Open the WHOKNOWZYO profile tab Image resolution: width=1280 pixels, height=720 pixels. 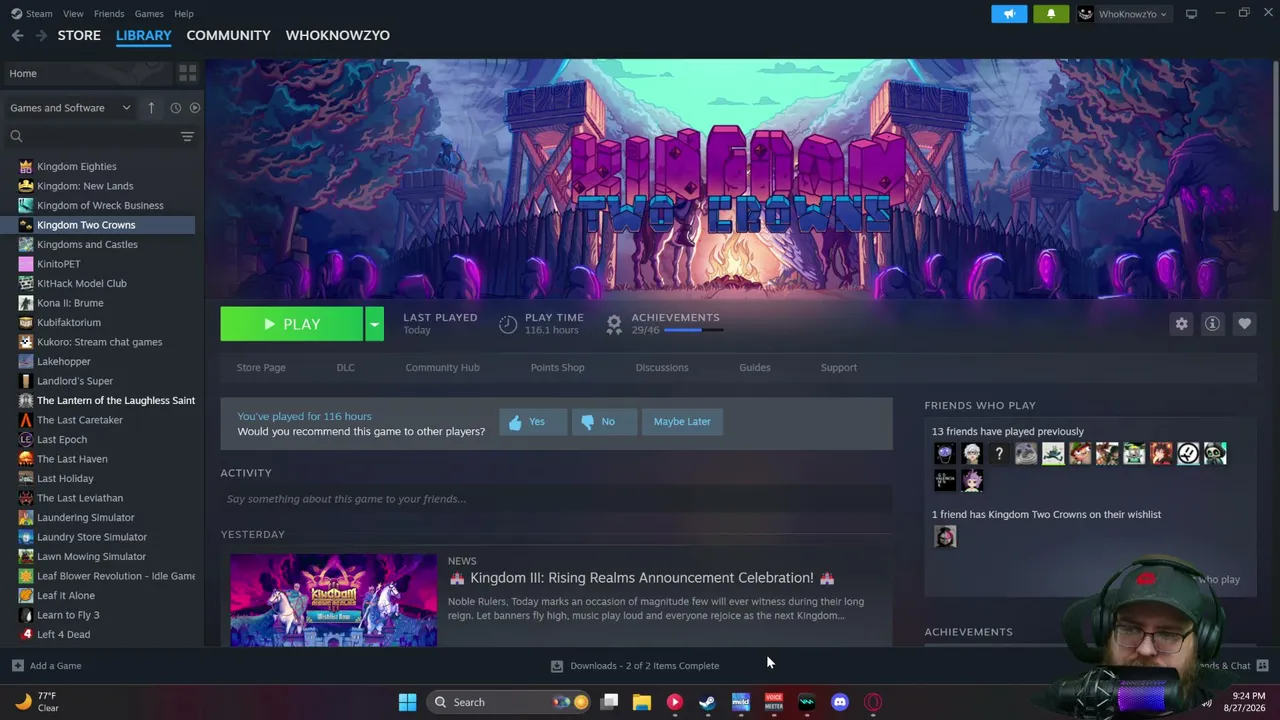[x=338, y=35]
